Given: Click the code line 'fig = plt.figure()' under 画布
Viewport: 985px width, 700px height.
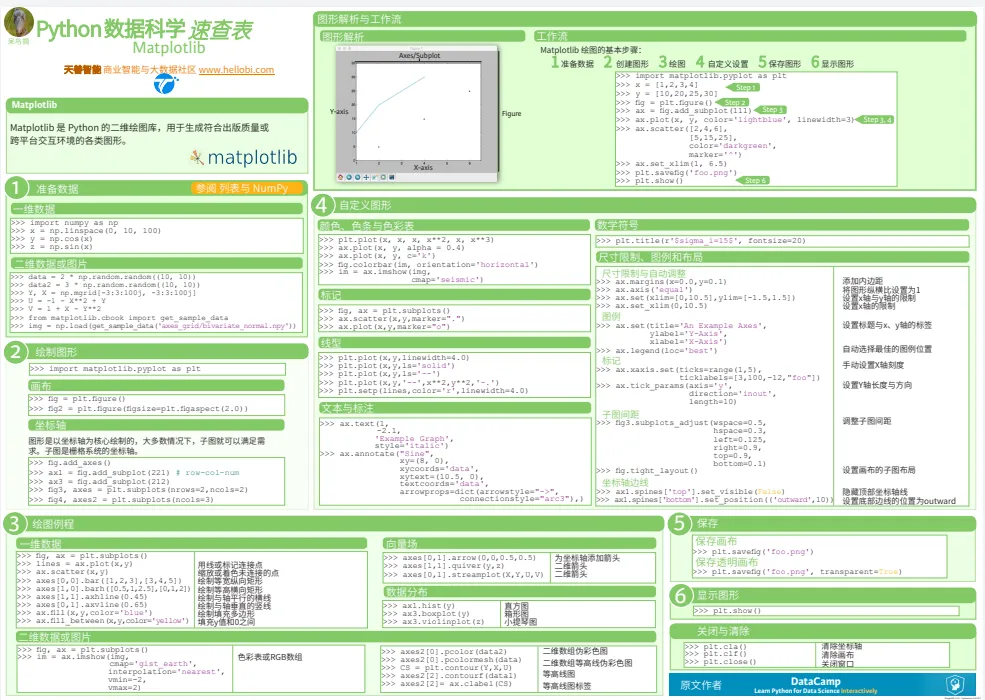Looking at the screenshot, I should point(77,399).
